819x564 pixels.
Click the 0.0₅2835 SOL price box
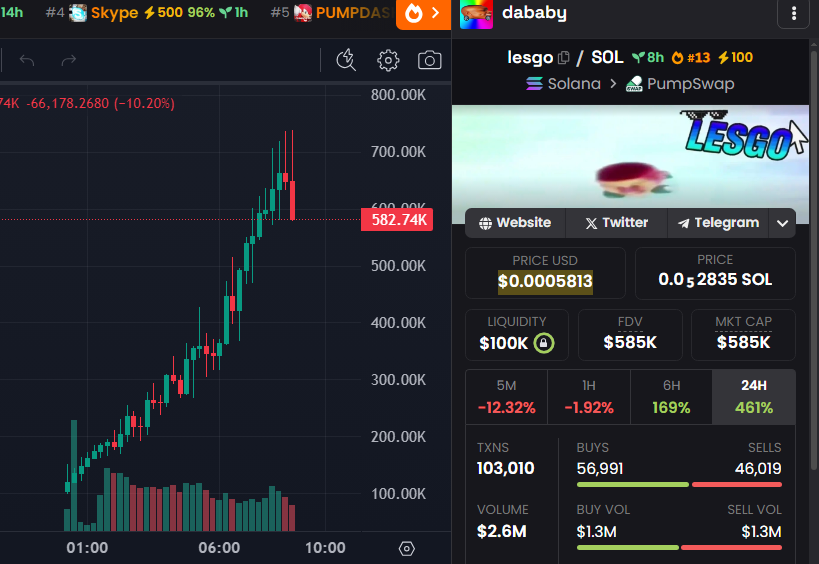715,273
